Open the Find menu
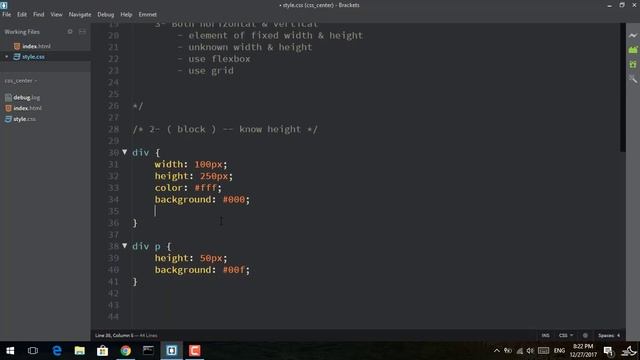 [x=38, y=14]
